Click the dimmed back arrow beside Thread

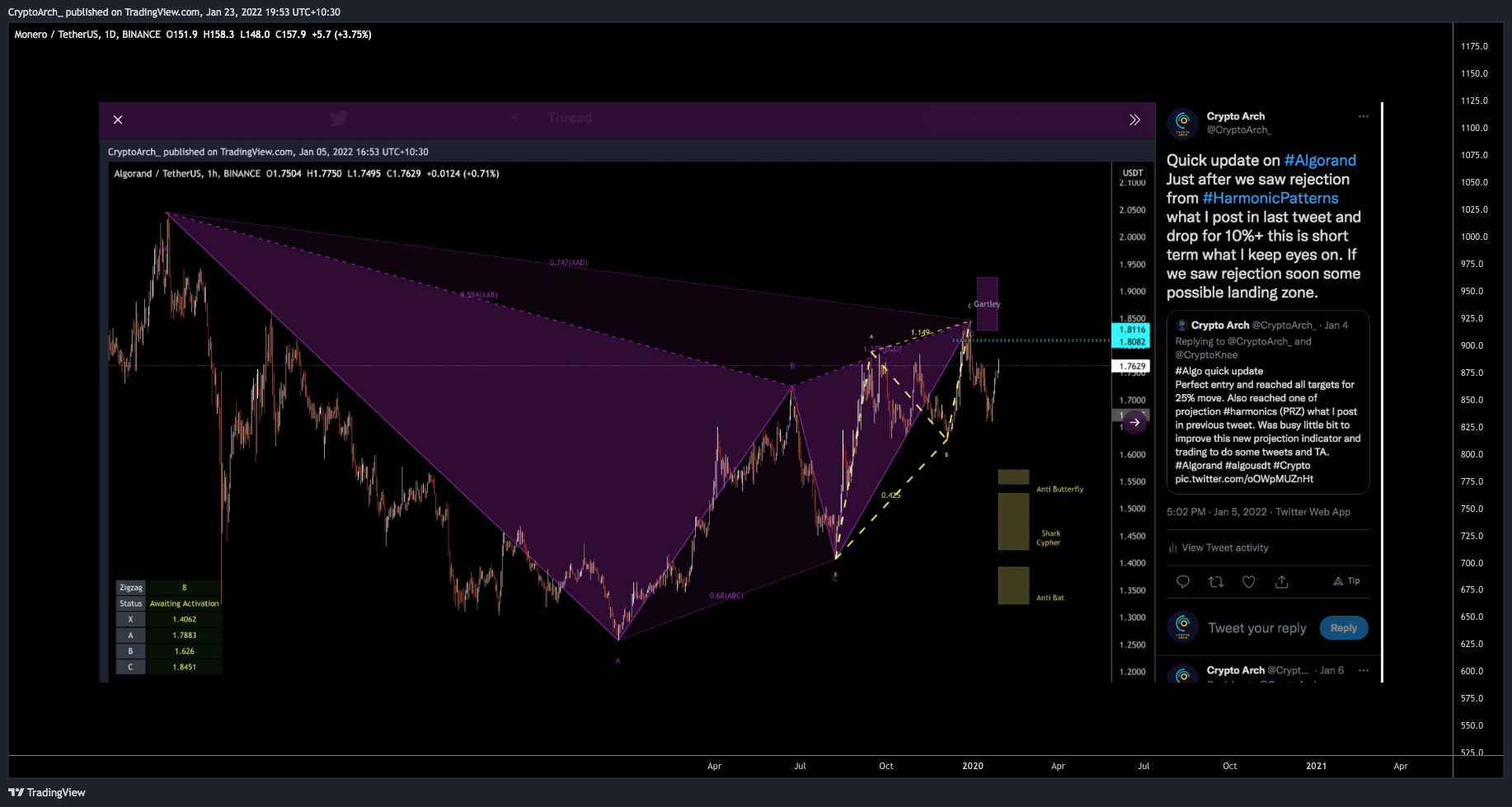(x=516, y=118)
